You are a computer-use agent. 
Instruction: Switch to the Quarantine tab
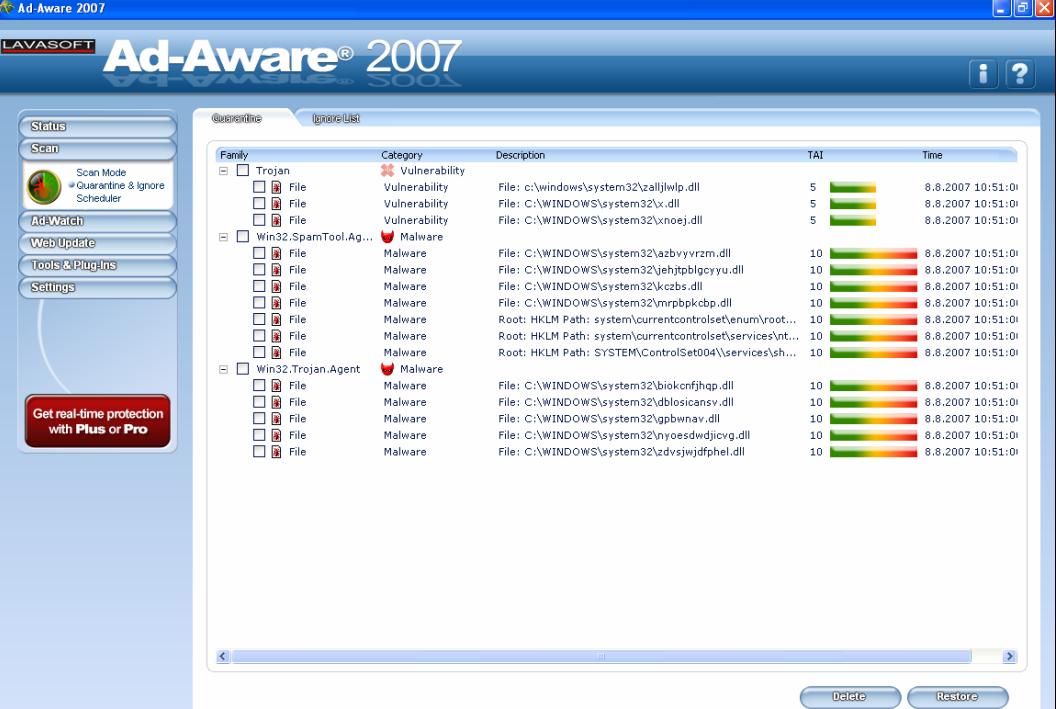[236, 119]
